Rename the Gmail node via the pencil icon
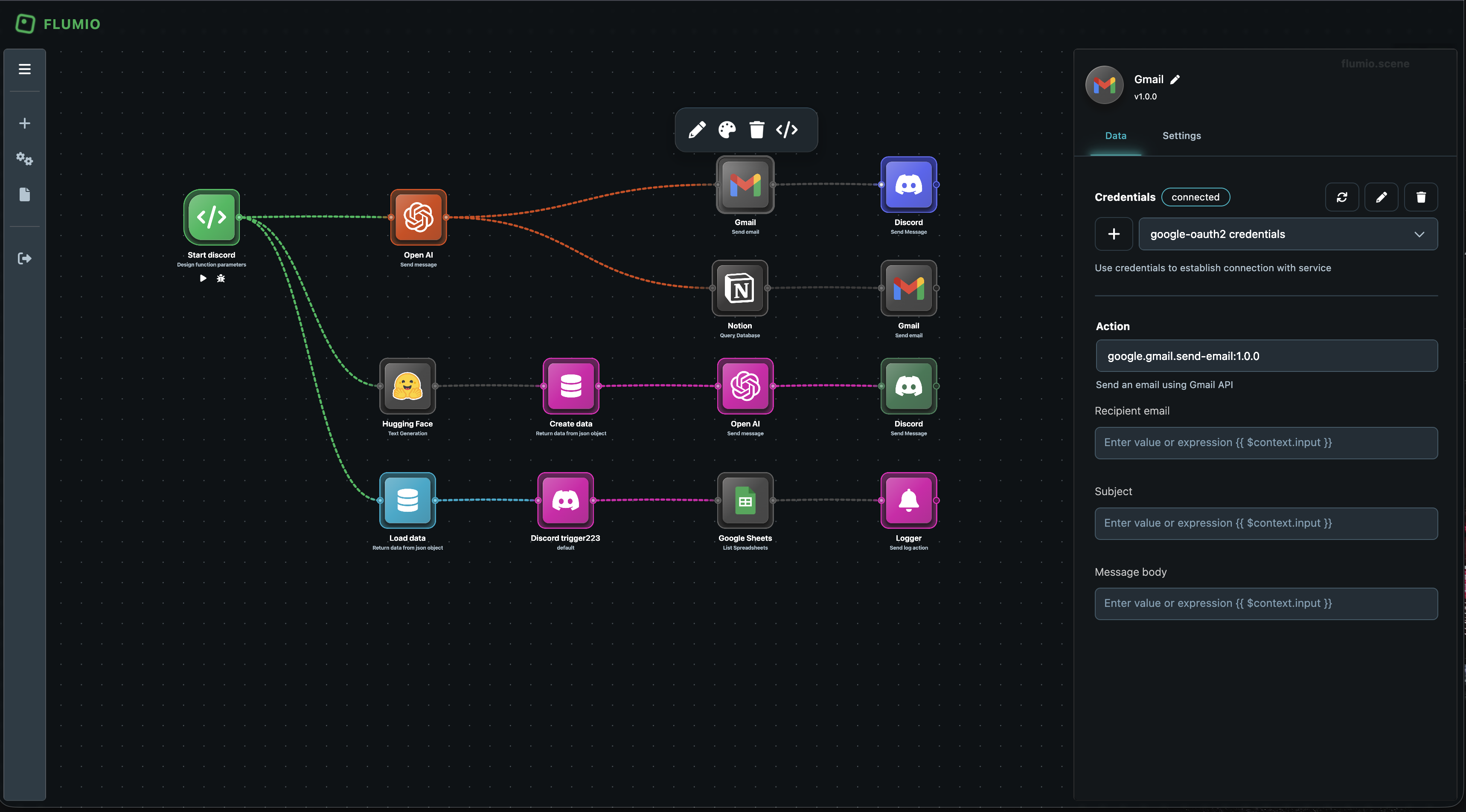This screenshot has width=1466, height=812. click(1175, 79)
